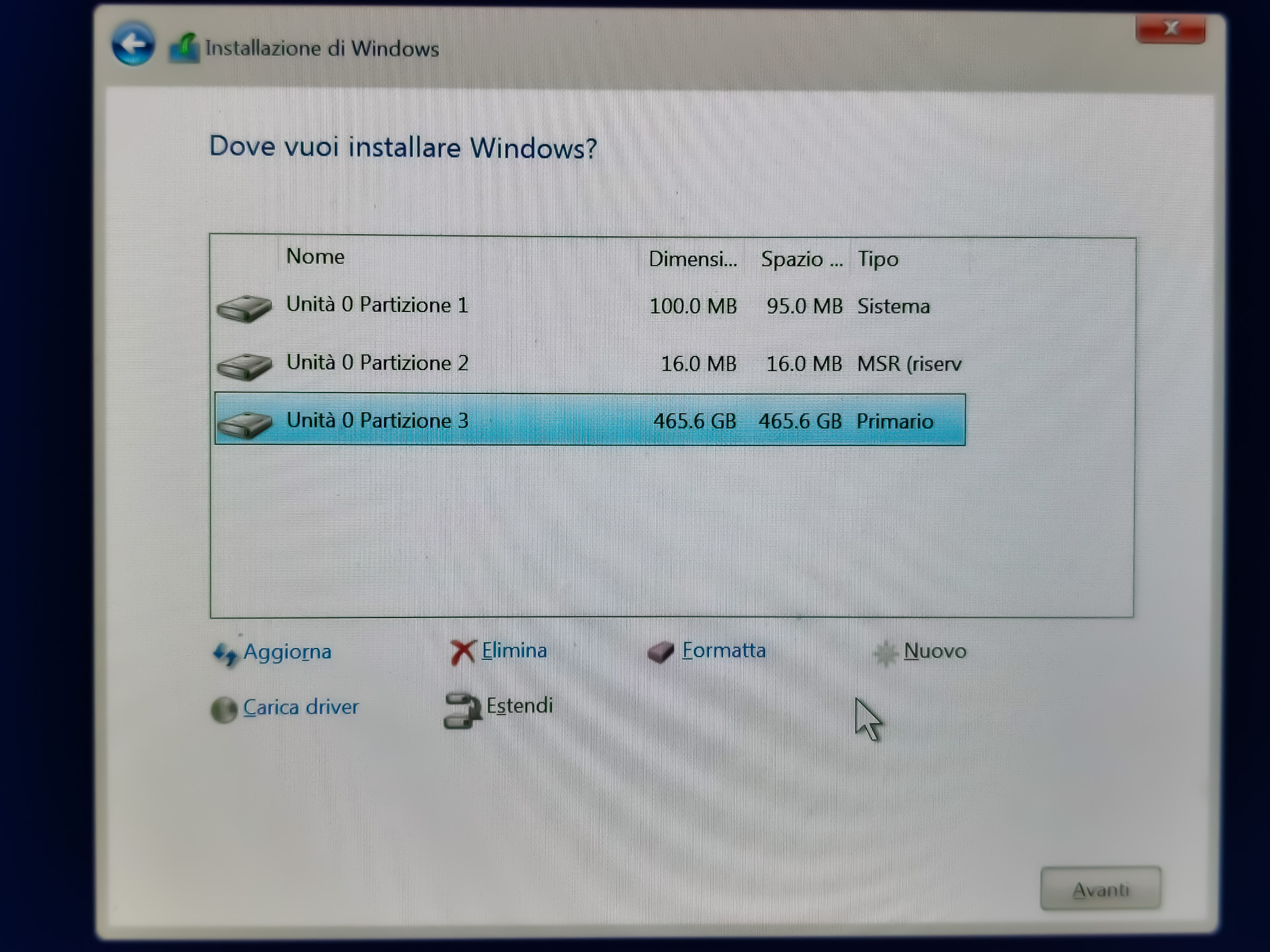
Task: Click the Sistema type cell
Action: 894,306
